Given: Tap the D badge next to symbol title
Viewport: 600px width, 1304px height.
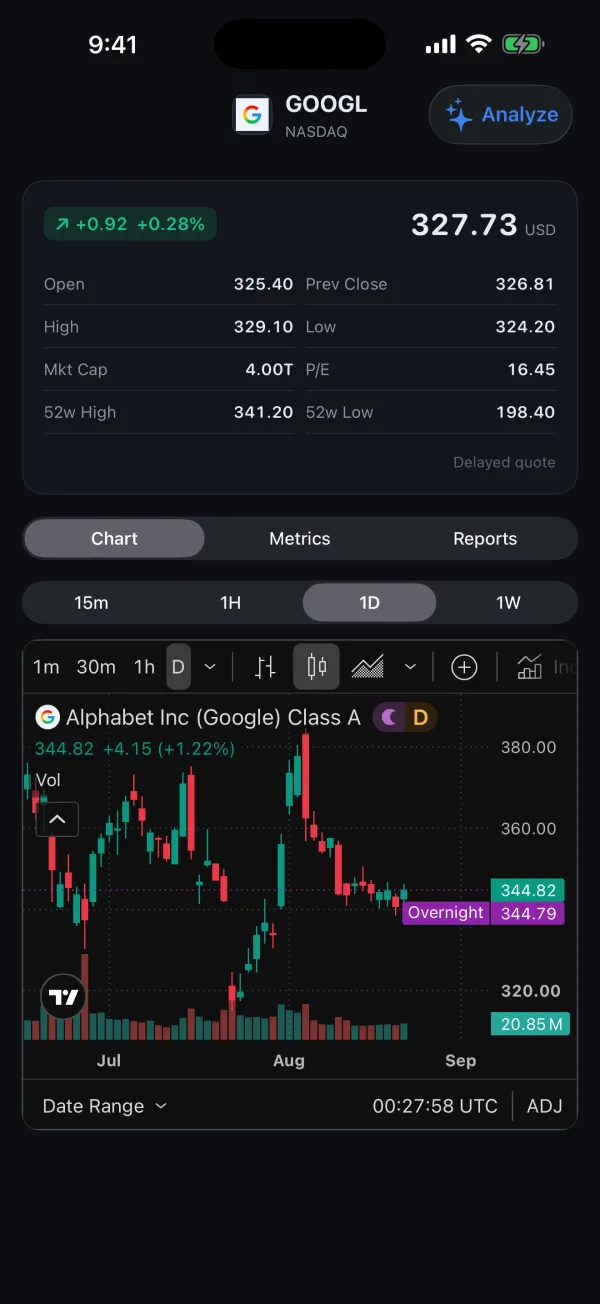Looking at the screenshot, I should coord(421,717).
